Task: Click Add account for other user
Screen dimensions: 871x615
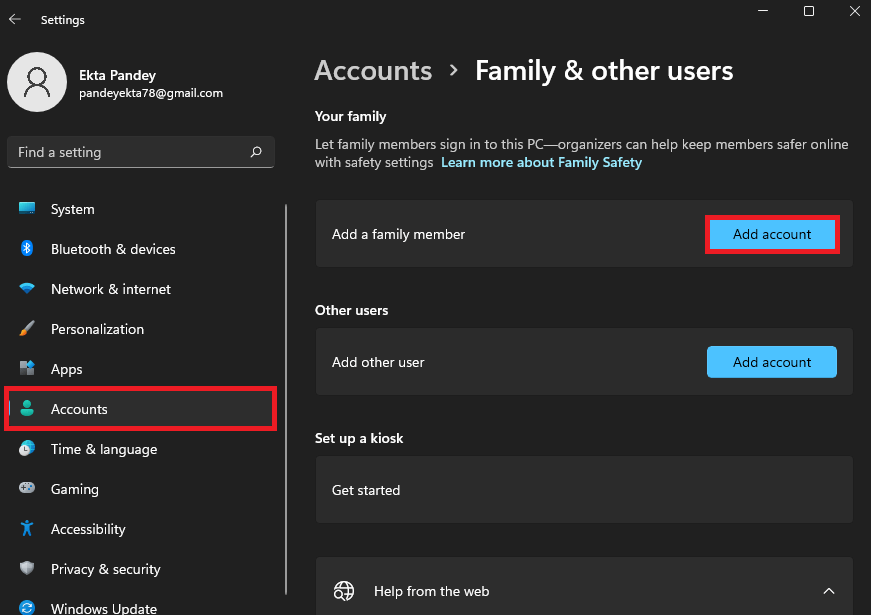Action: pyautogui.click(x=771, y=362)
